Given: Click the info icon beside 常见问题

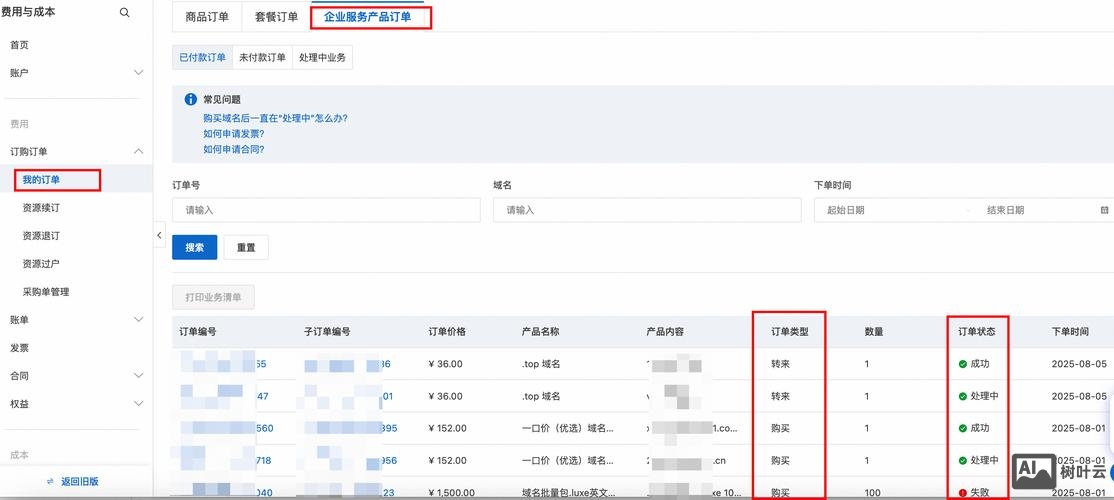Looking at the screenshot, I should click(x=190, y=99).
